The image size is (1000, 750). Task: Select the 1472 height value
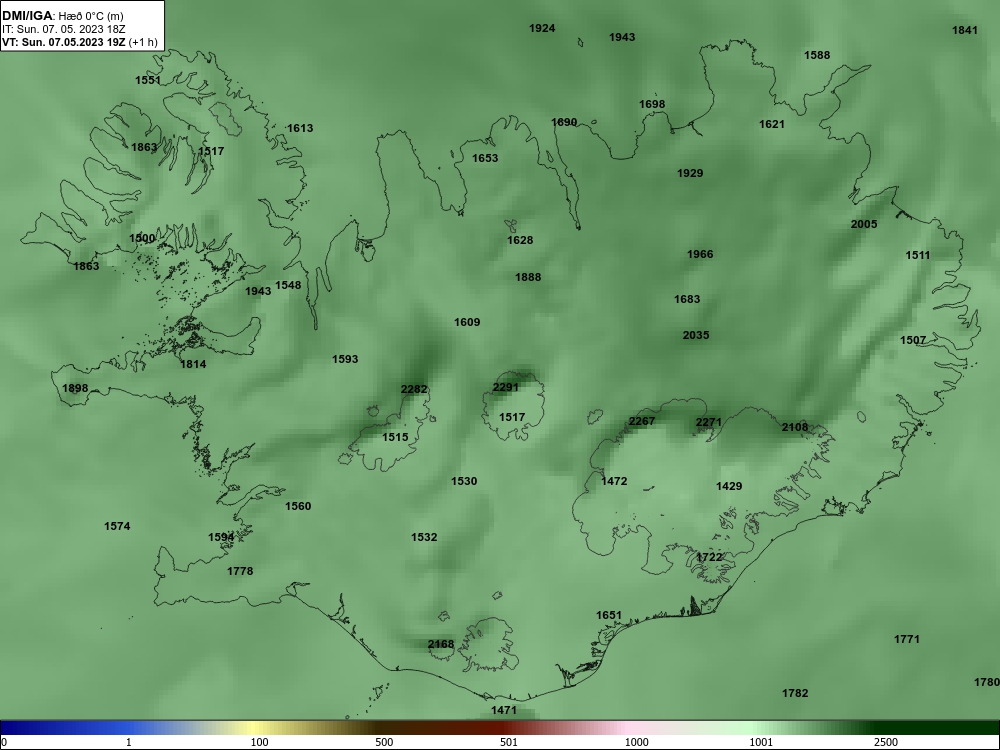point(614,481)
